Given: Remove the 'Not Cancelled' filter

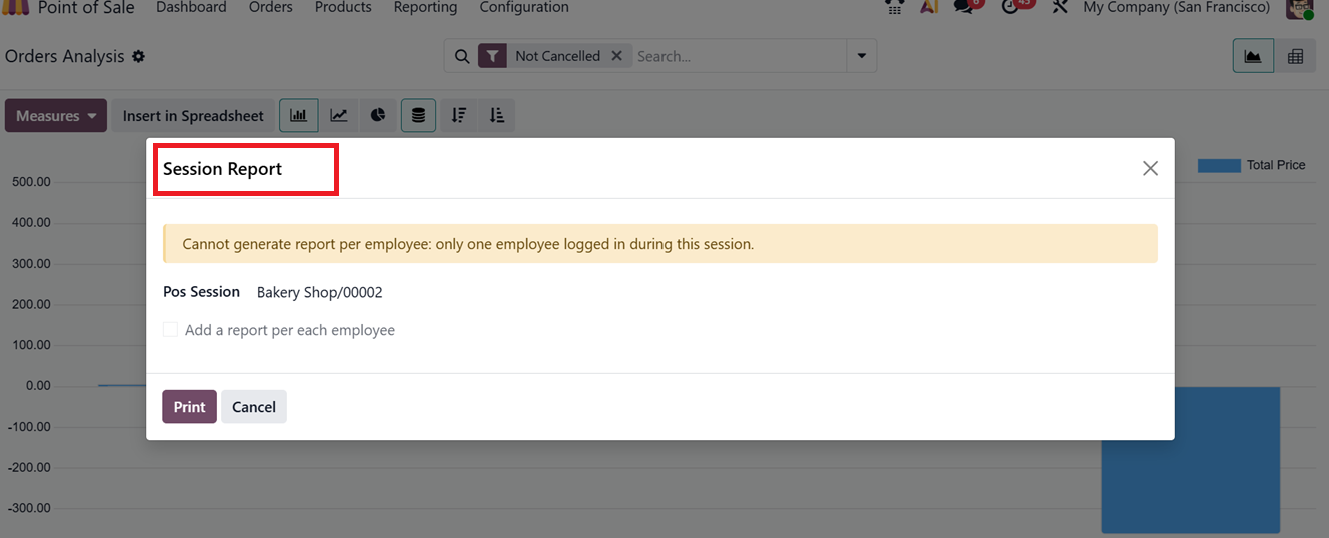Looking at the screenshot, I should point(616,56).
